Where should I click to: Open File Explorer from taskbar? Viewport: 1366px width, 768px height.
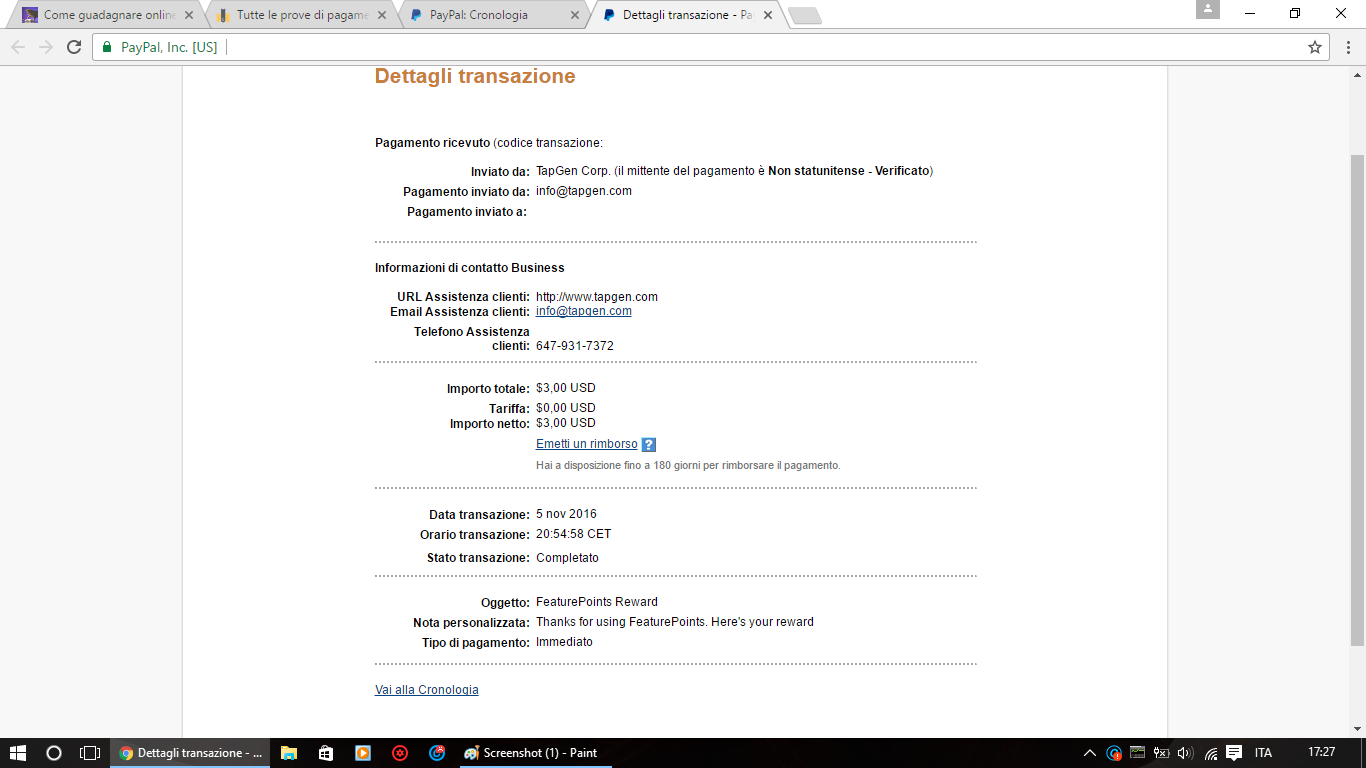click(x=288, y=753)
